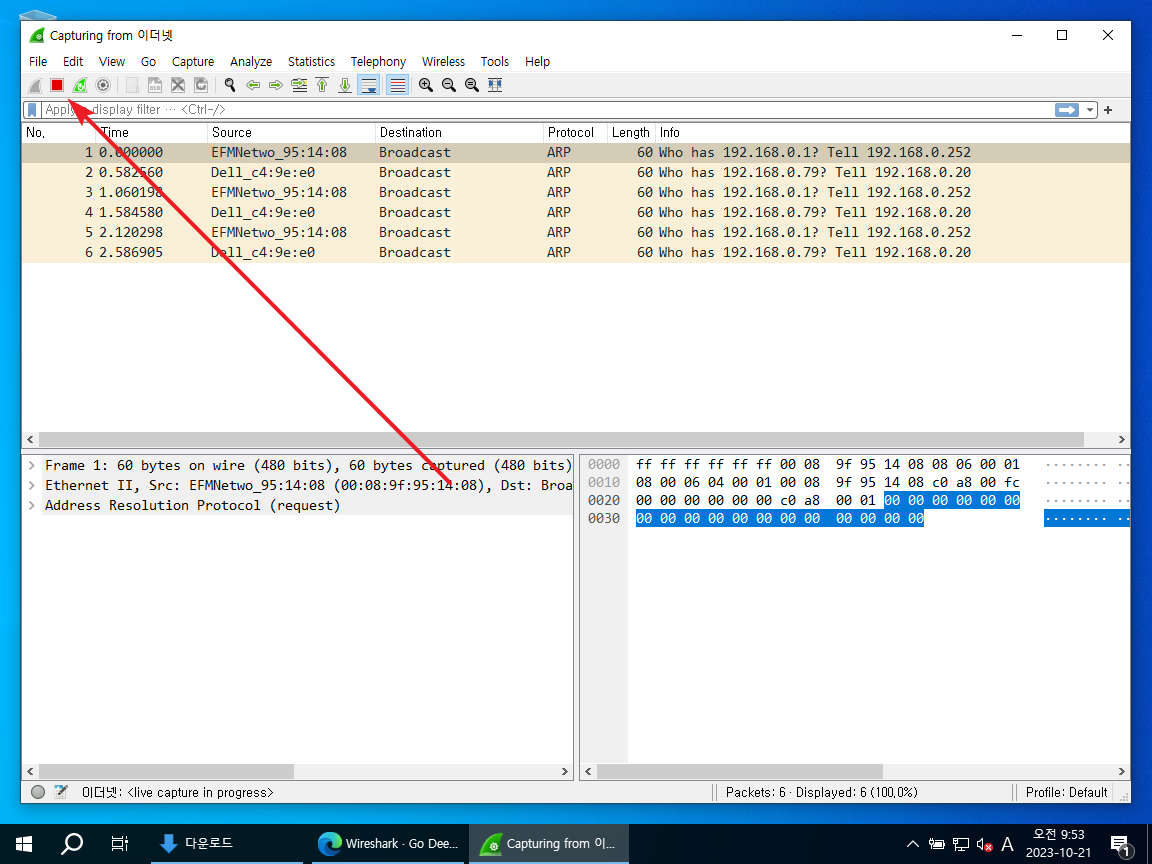Click the save capture file icon
The height and width of the screenshot is (864, 1152).
pyautogui.click(x=154, y=85)
